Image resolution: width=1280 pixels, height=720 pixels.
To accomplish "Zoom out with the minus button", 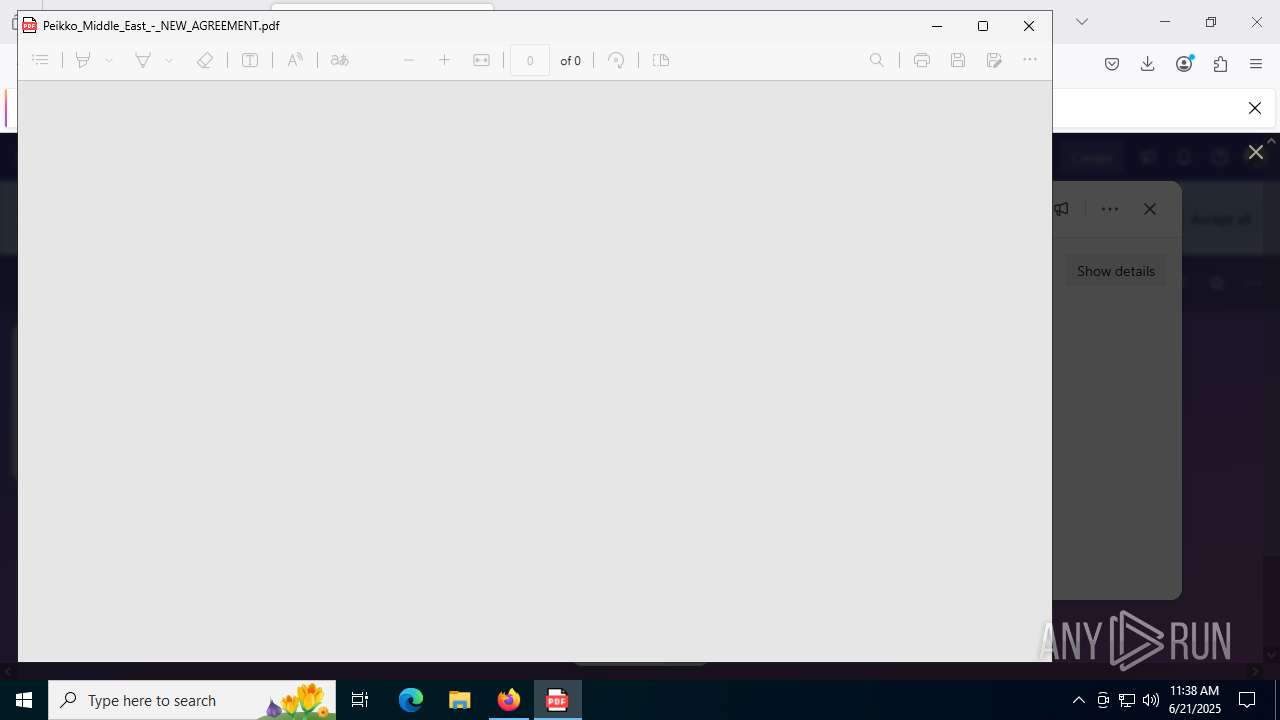I will (409, 60).
